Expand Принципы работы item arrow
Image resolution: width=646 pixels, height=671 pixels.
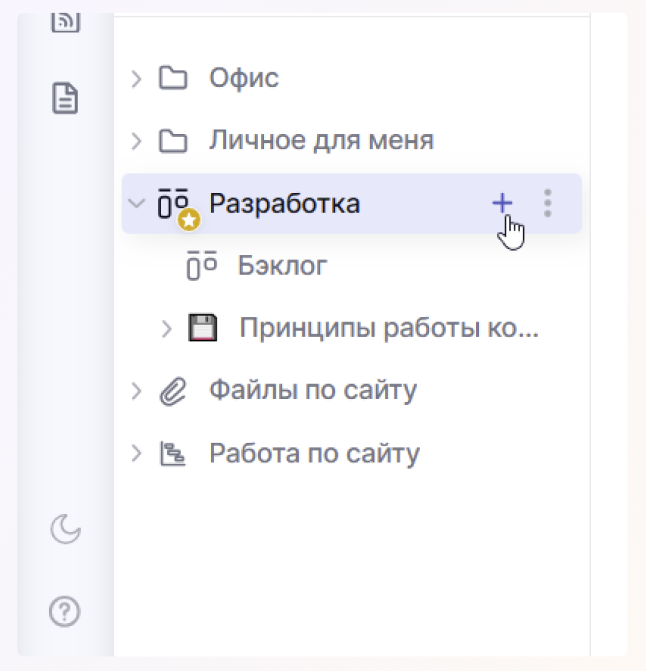click(x=167, y=328)
